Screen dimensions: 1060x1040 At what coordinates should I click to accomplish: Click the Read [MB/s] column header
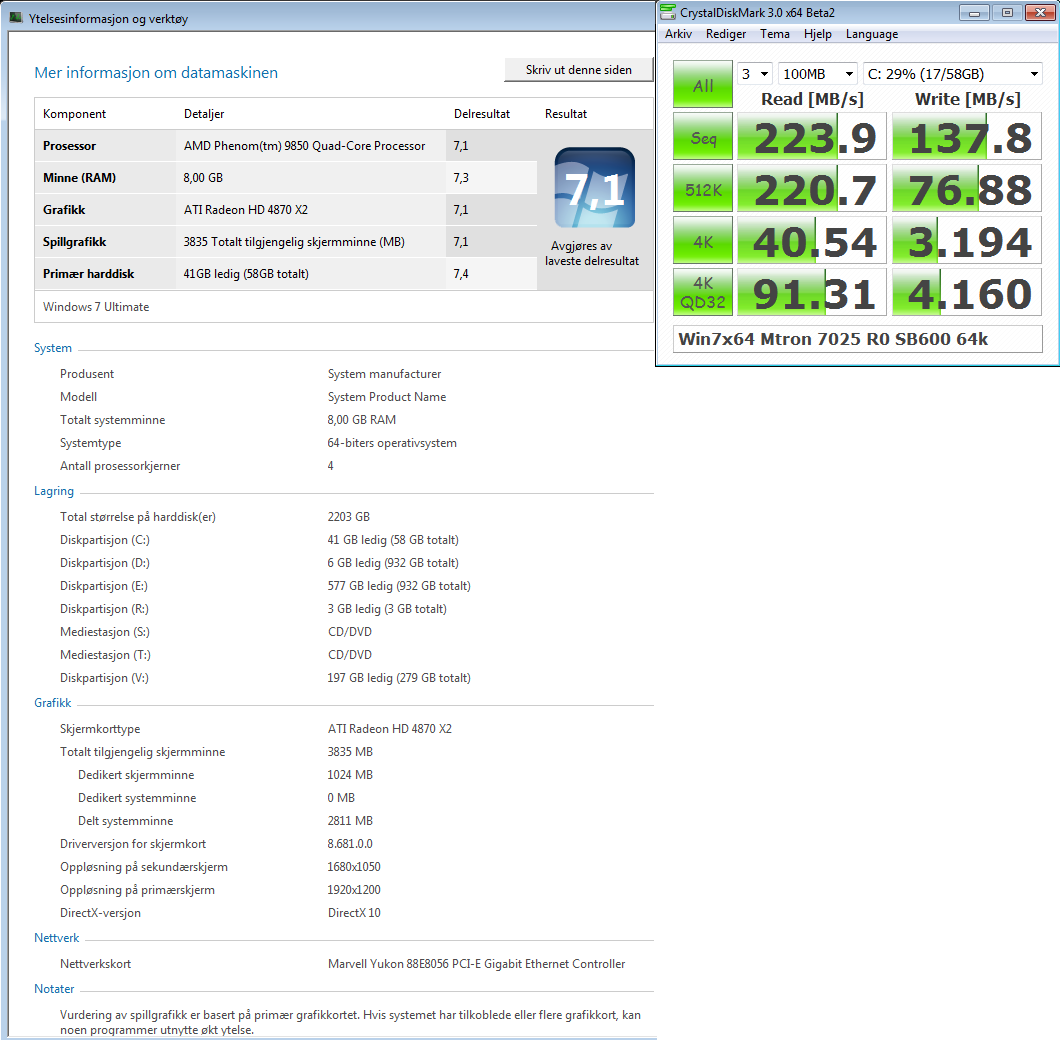(813, 99)
